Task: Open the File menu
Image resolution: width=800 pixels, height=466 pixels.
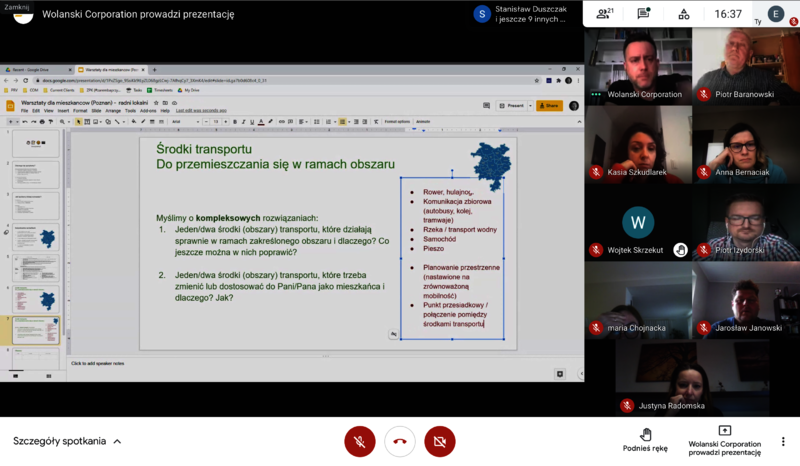Action: click(x=24, y=110)
